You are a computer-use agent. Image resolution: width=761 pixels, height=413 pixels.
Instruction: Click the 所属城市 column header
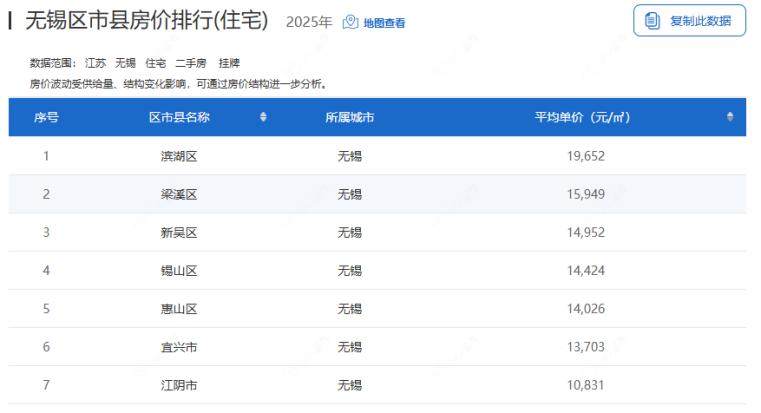(349, 117)
